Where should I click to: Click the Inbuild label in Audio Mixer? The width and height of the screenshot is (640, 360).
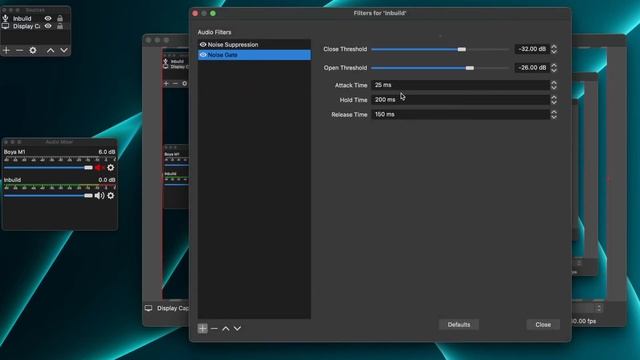tap(12, 180)
